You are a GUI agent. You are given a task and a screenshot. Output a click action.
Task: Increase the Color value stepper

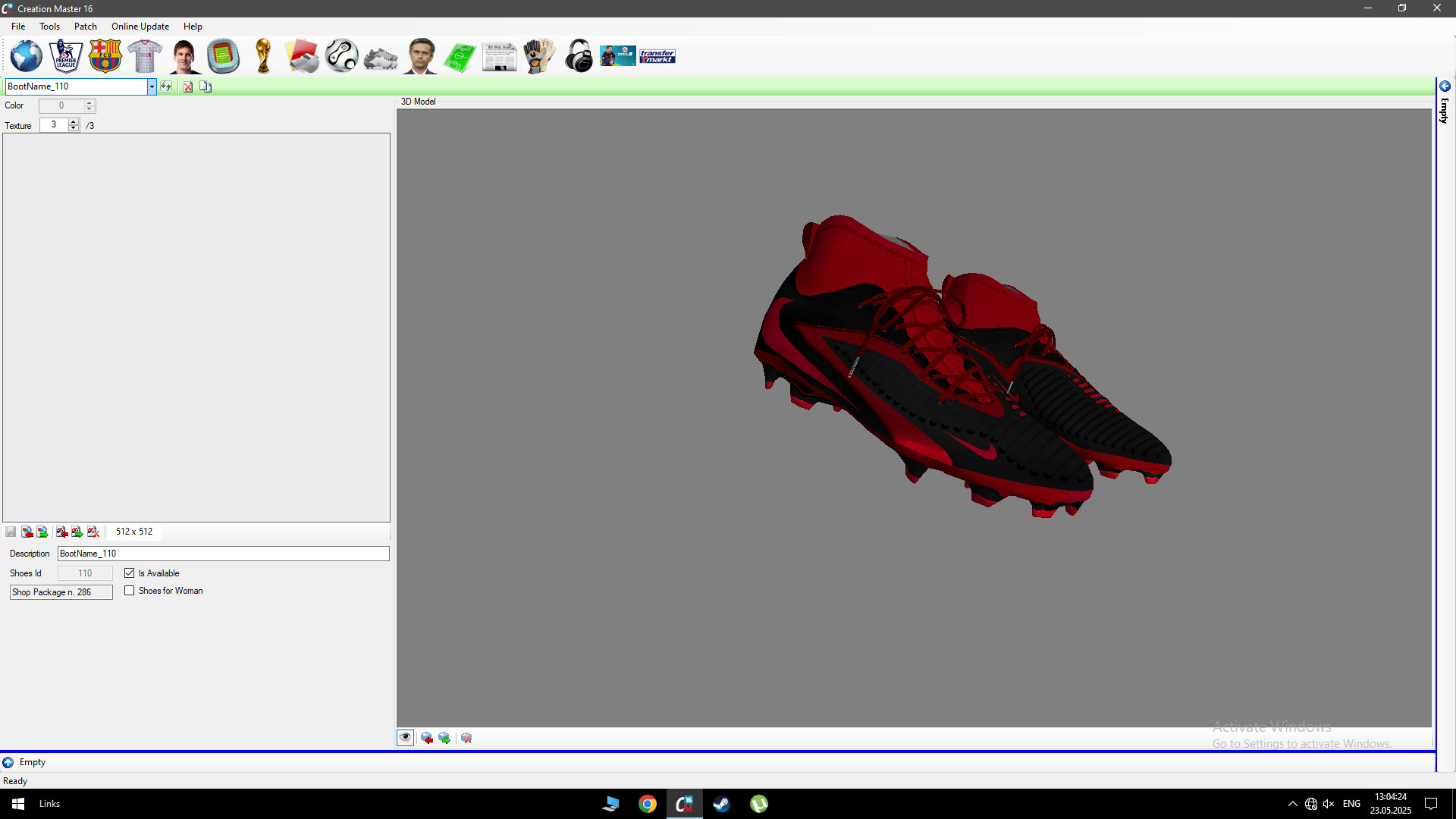click(x=89, y=102)
